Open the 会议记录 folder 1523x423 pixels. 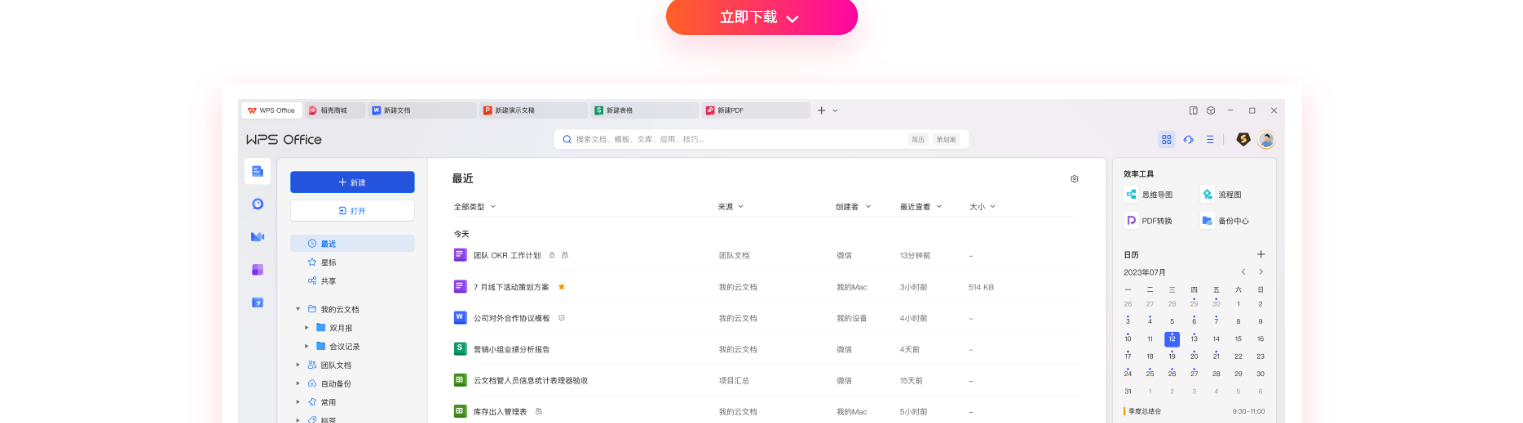pos(337,346)
